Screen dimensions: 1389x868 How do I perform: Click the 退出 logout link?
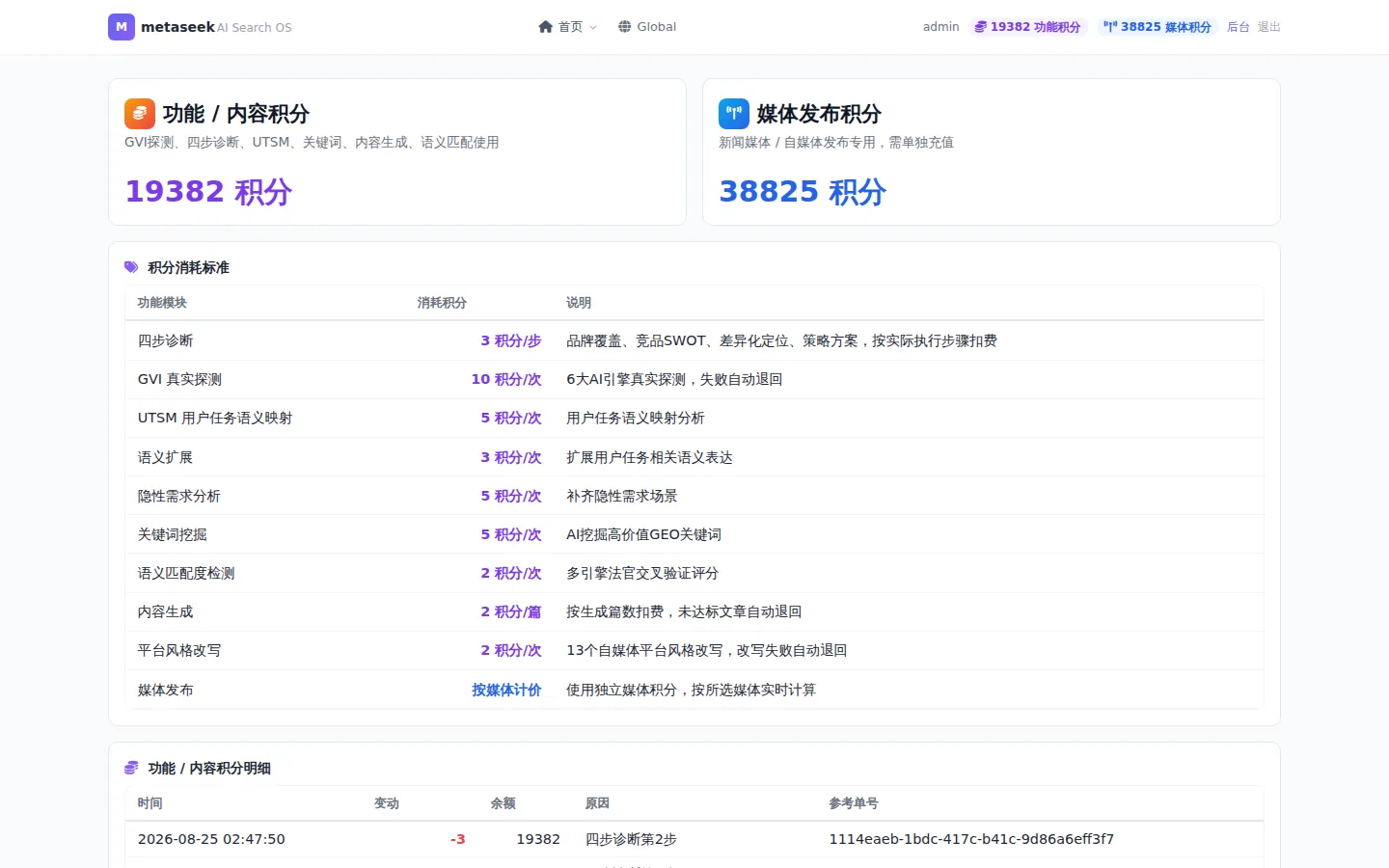tap(1269, 27)
